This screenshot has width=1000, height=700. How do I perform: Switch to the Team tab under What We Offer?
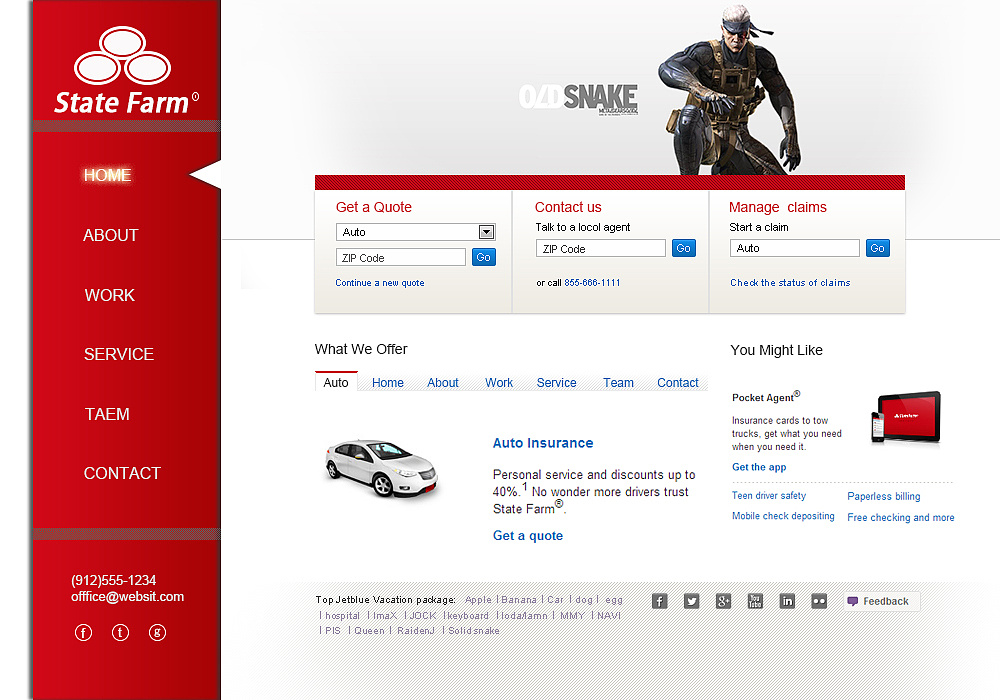click(x=619, y=383)
